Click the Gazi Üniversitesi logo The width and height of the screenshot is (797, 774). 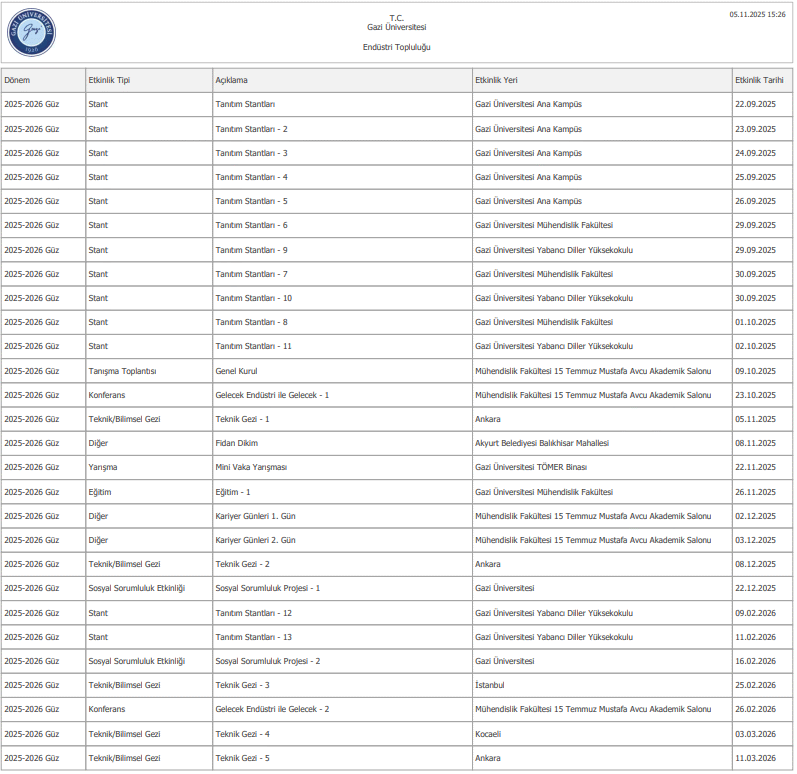click(x=31, y=33)
